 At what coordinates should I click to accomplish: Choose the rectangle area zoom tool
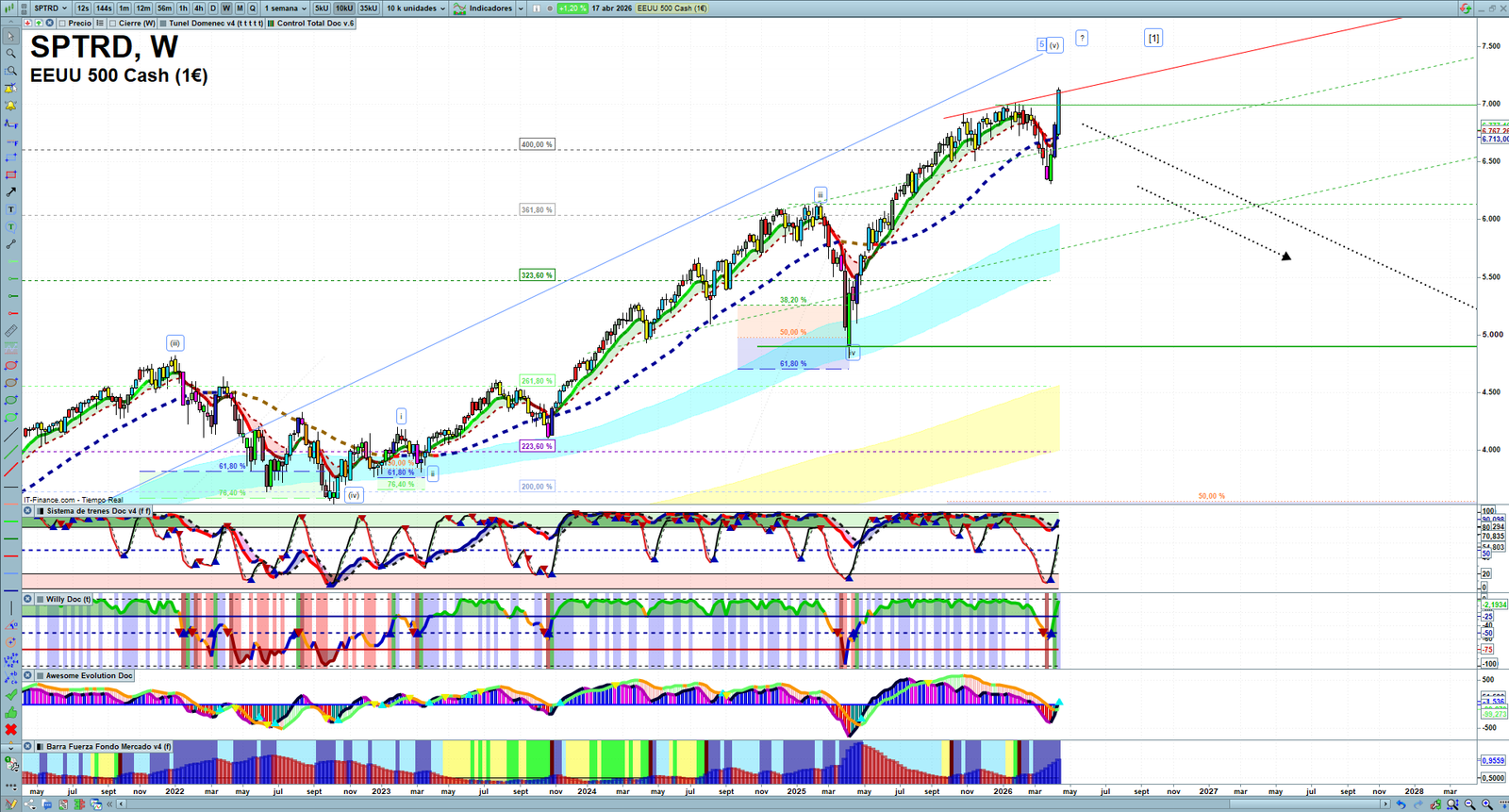10,71
